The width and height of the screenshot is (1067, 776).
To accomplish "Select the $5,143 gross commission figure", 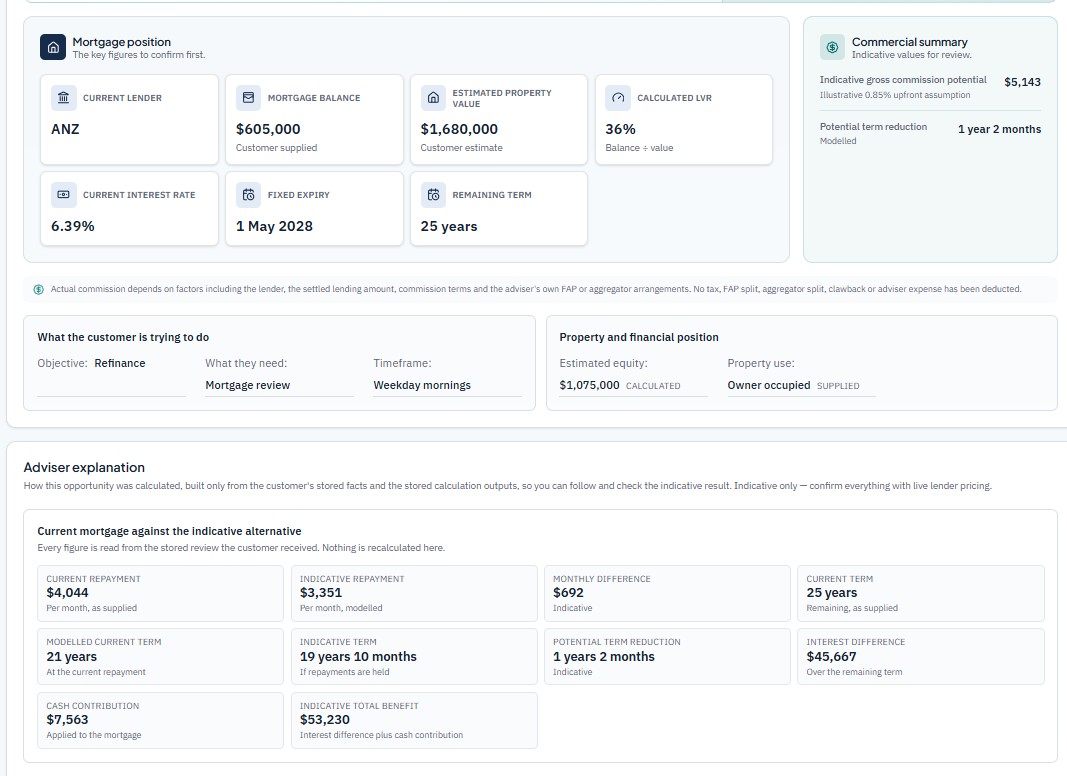I will (1022, 82).
